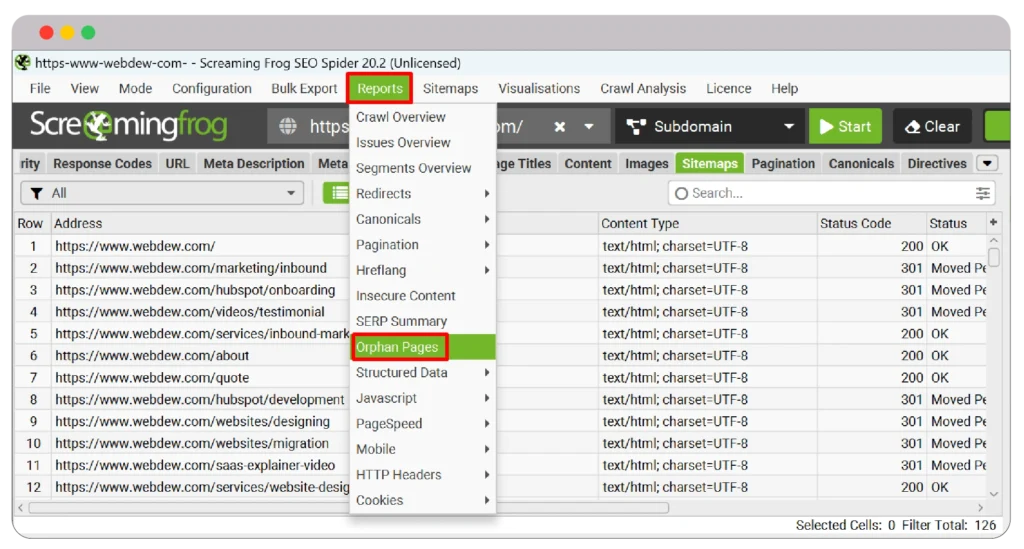
Task: Switch to the URL tab
Action: coord(177,163)
